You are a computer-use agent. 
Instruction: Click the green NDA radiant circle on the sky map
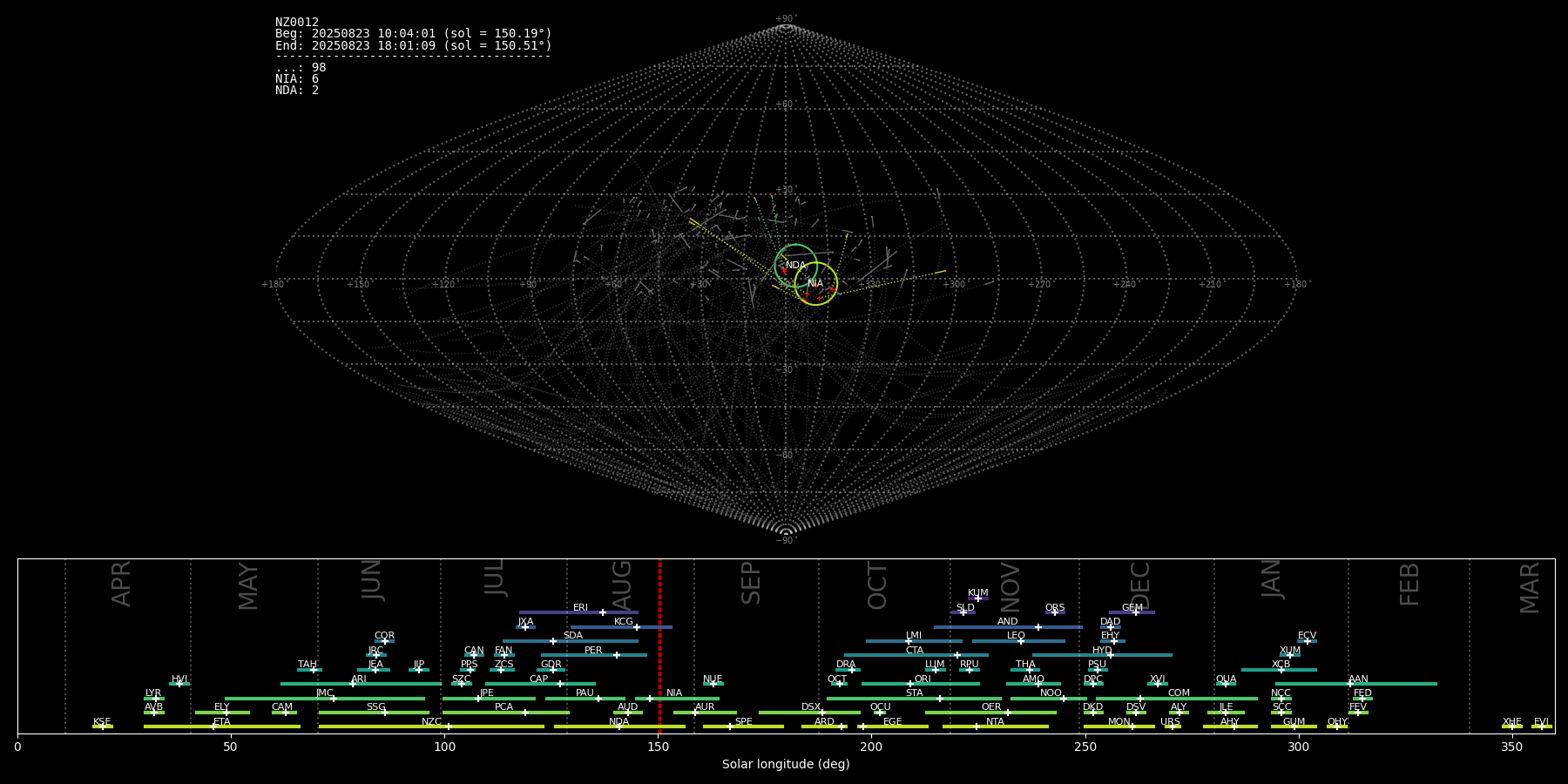click(x=796, y=266)
